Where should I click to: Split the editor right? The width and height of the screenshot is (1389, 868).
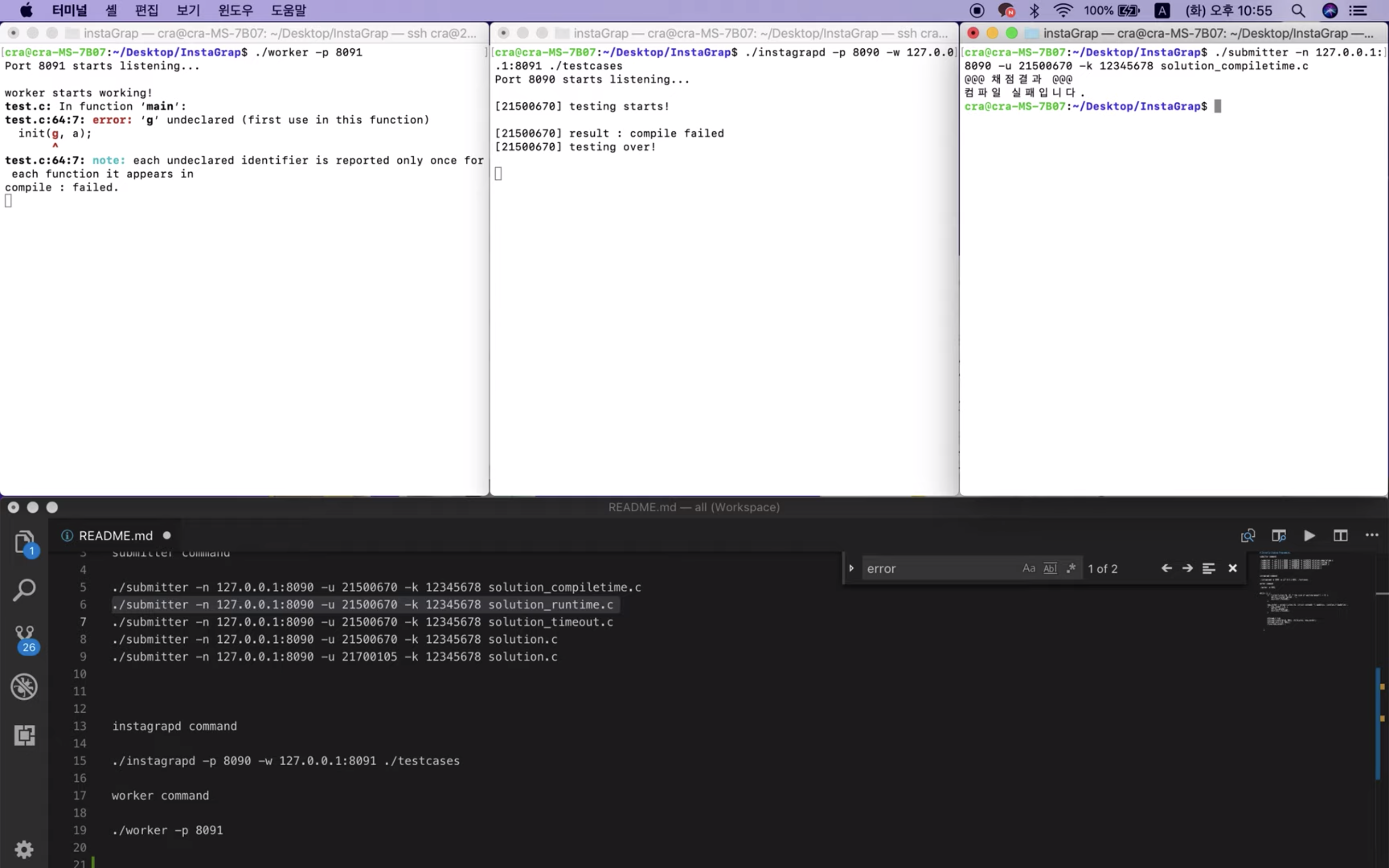click(1340, 536)
